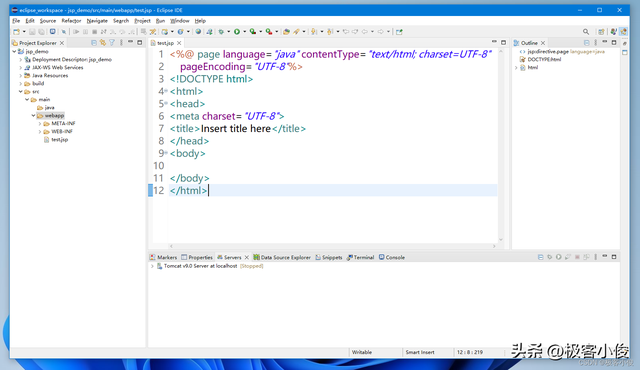Viewport: 640px width, 370px height.
Task: Expand the build folder
Action: pyautogui.click(x=21, y=84)
